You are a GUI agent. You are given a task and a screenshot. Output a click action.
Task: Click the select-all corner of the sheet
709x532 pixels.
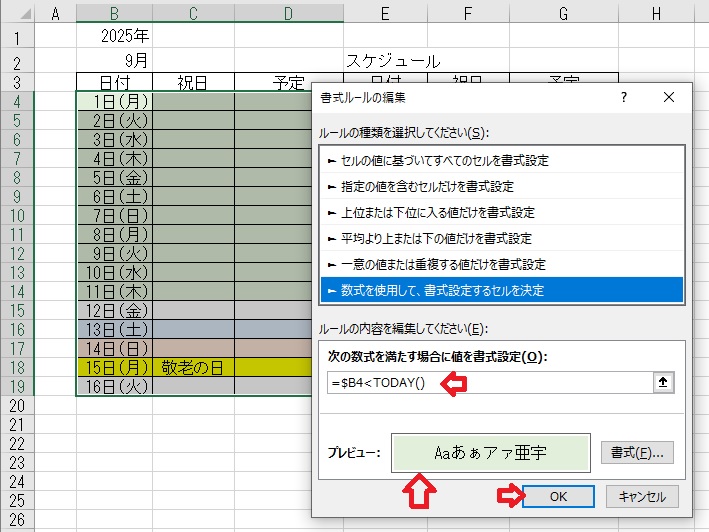pyautogui.click(x=17, y=12)
